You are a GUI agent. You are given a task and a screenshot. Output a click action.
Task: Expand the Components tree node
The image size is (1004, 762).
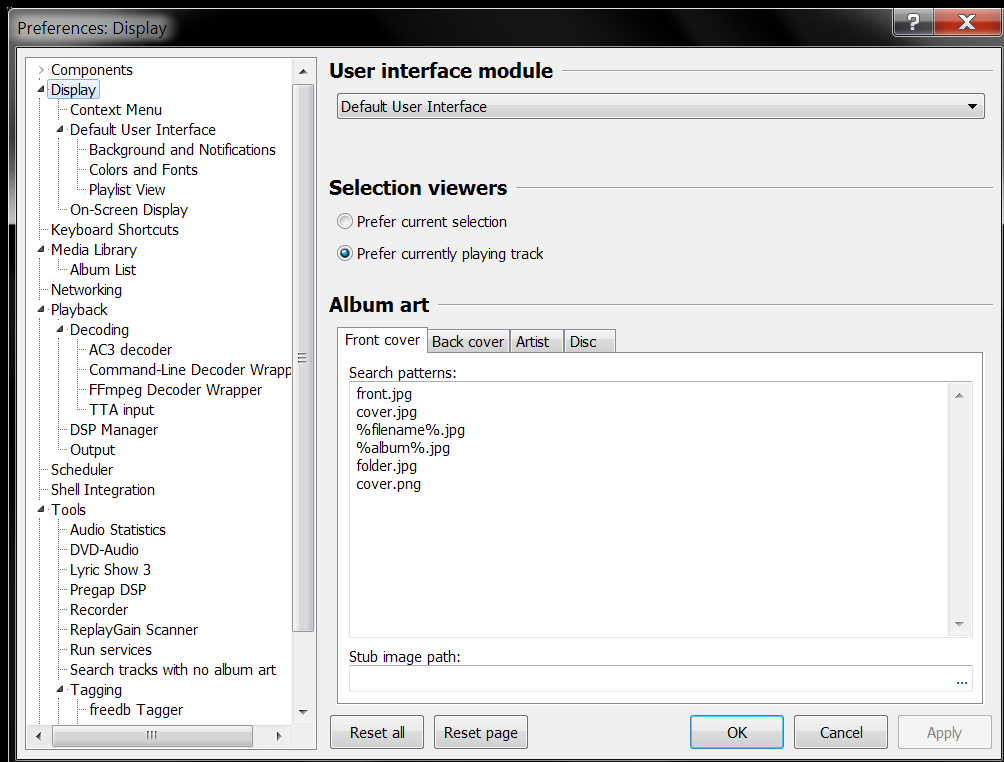point(41,70)
